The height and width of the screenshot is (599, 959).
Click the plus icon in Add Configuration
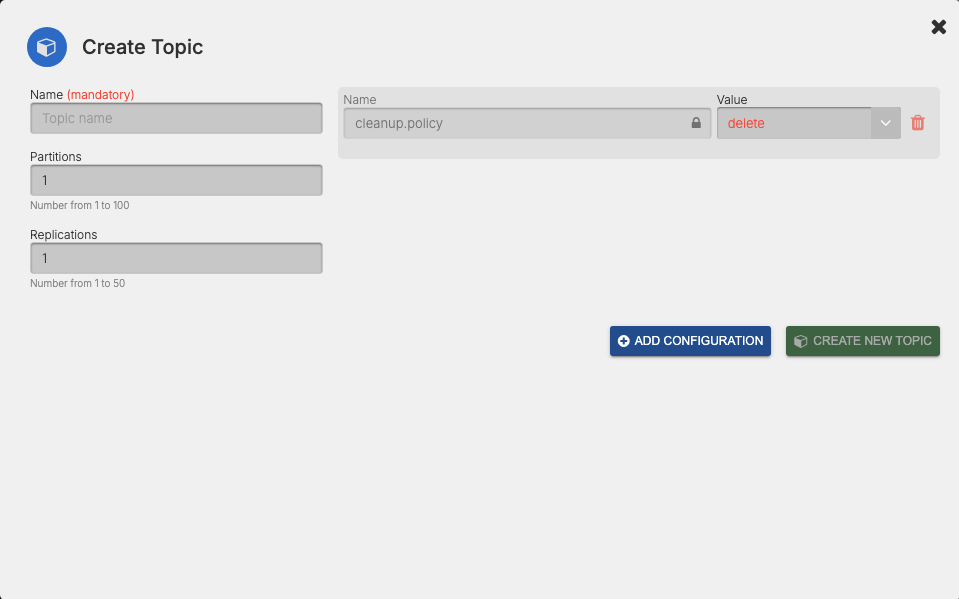pyautogui.click(x=622, y=340)
